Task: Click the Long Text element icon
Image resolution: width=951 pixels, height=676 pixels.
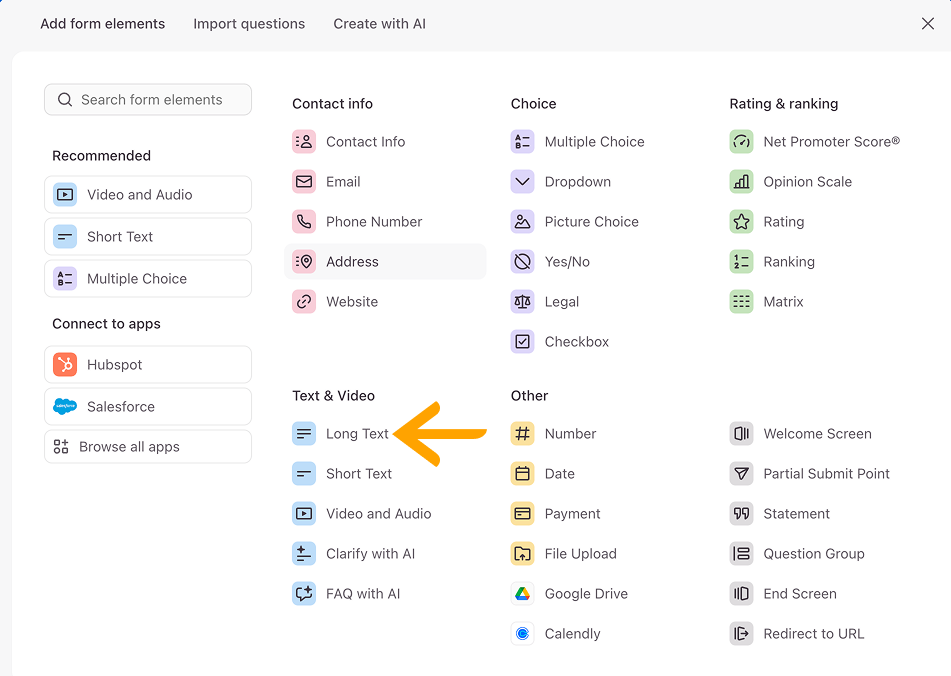Action: [x=304, y=434]
